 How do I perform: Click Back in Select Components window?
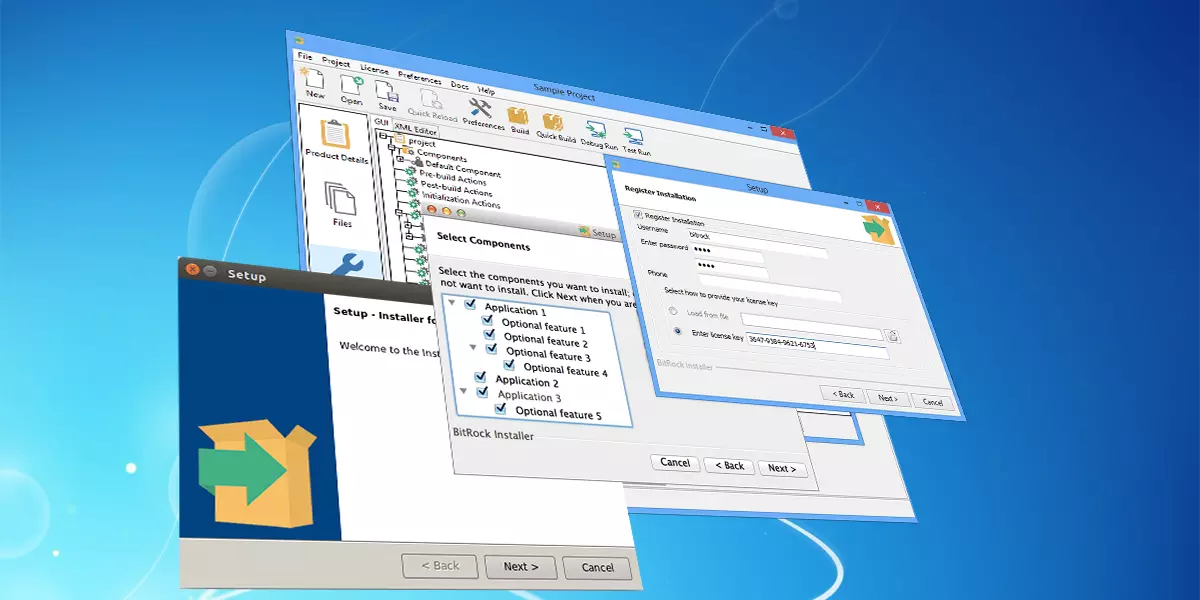click(728, 465)
